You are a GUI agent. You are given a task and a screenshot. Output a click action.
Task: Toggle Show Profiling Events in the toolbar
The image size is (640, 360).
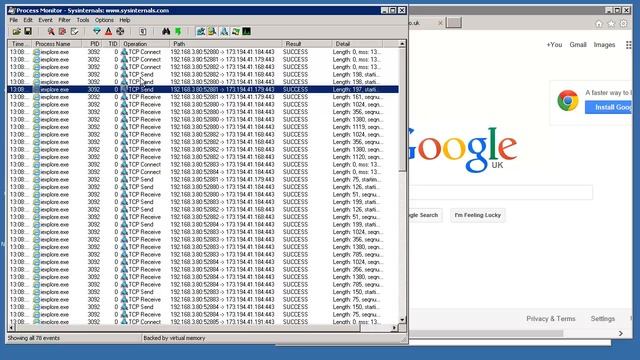(247, 31)
